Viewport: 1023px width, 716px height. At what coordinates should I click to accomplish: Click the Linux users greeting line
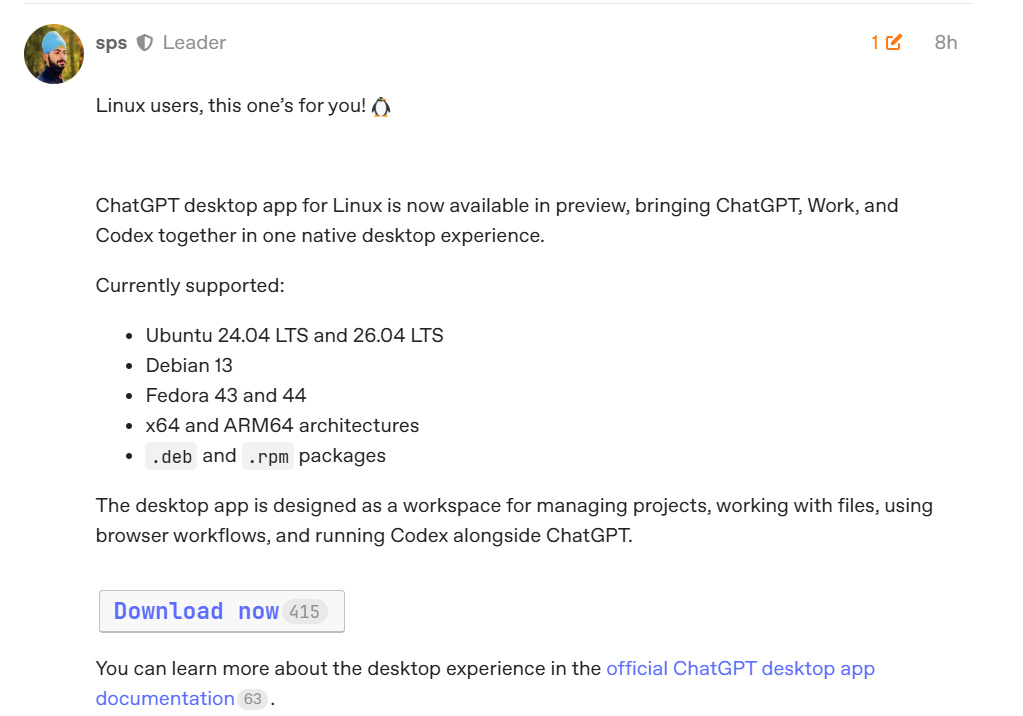tap(243, 106)
